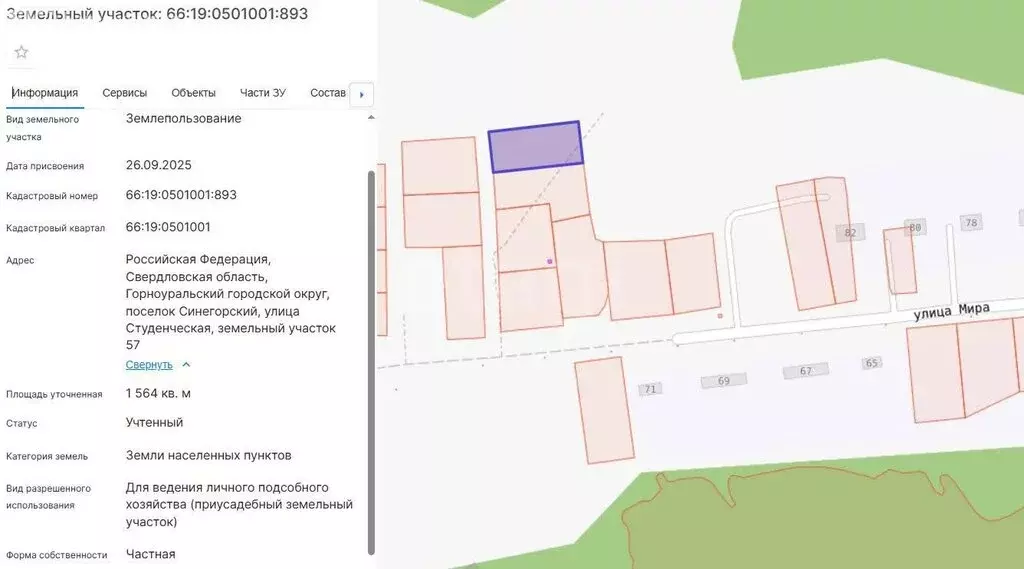Click the house number 71 marker
Screen dimensions: 1024x569
650,388
